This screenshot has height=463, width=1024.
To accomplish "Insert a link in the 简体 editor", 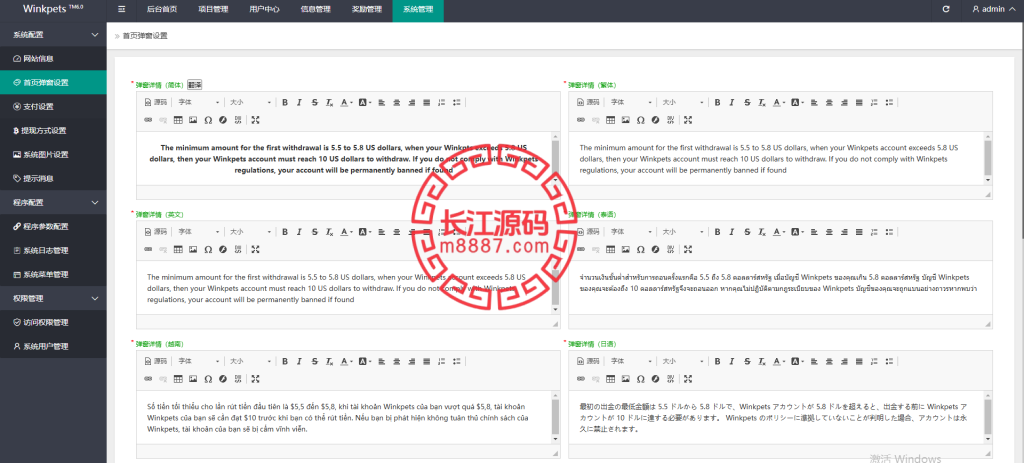I will pyautogui.click(x=148, y=120).
